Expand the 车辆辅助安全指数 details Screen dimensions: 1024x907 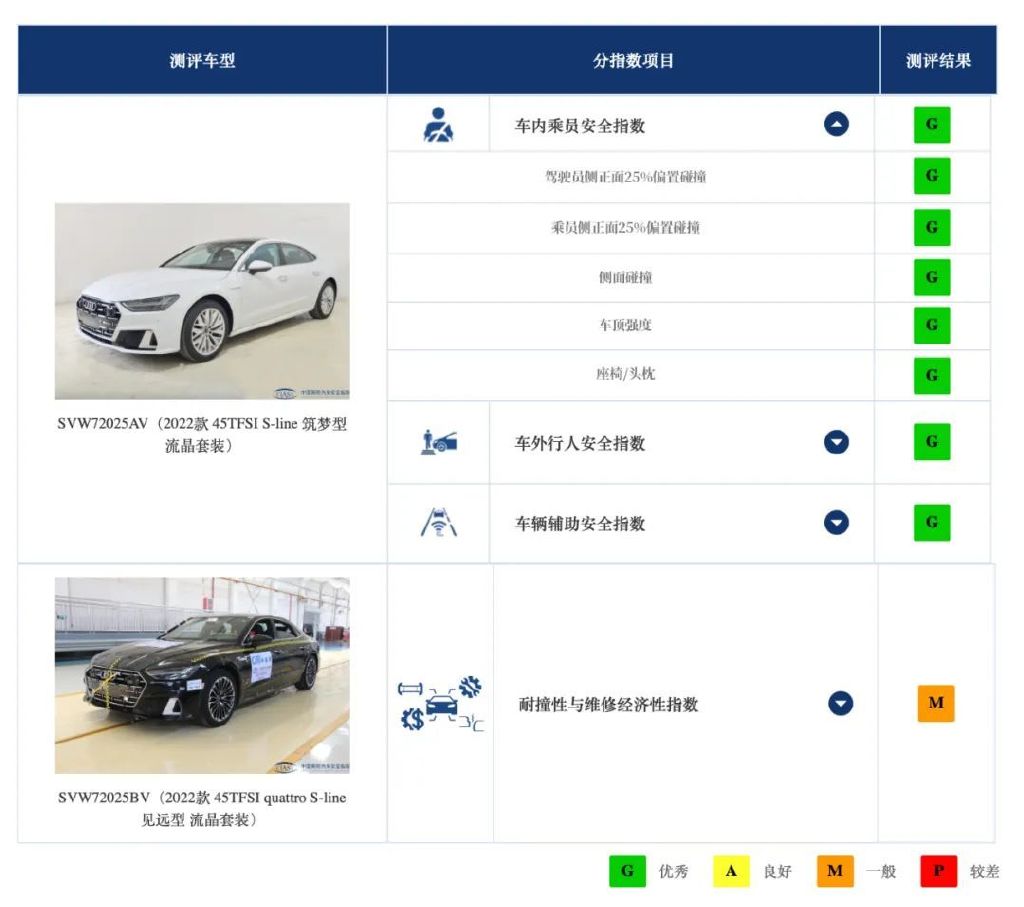[x=837, y=522]
